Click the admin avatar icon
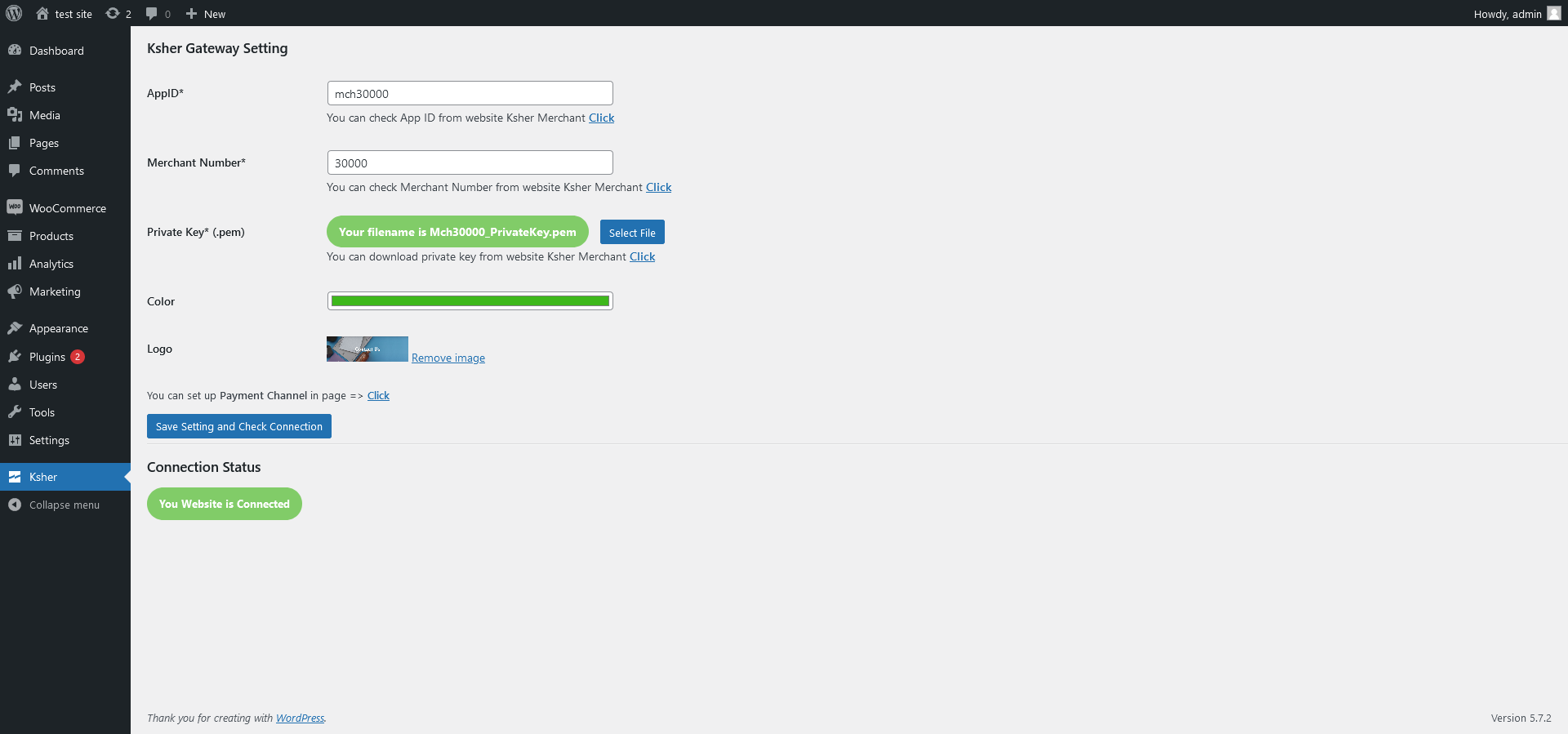1568x734 pixels. [x=1553, y=13]
